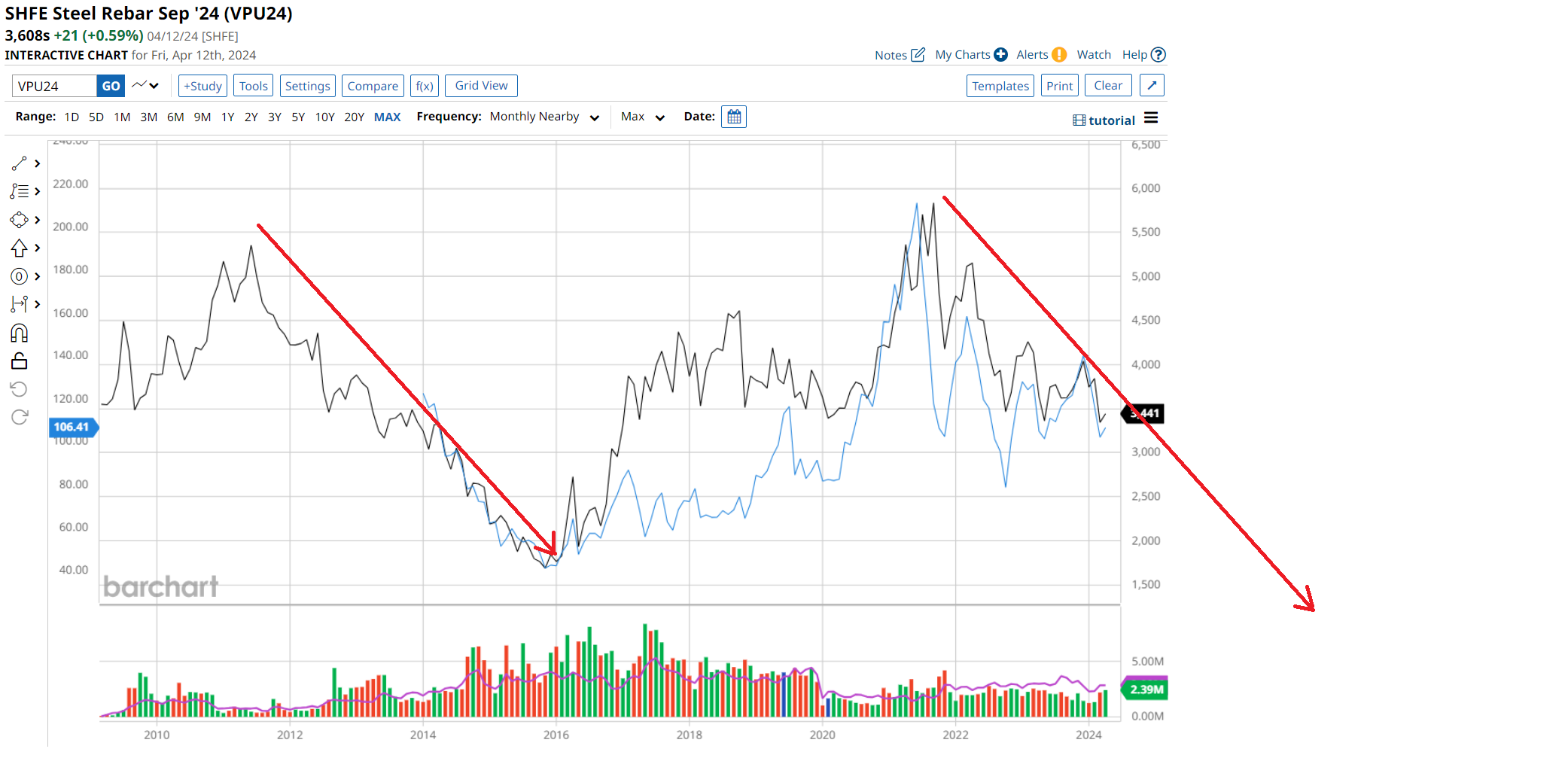This screenshot has height=758, width=1568.
Task: Expand the circled zero tool options
Action: [38, 276]
